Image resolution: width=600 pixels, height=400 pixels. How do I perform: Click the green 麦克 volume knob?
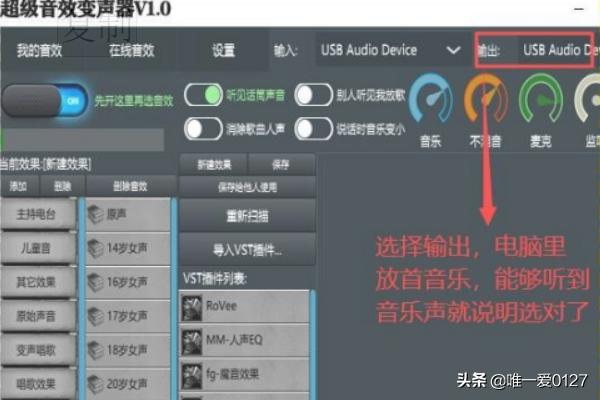541,99
